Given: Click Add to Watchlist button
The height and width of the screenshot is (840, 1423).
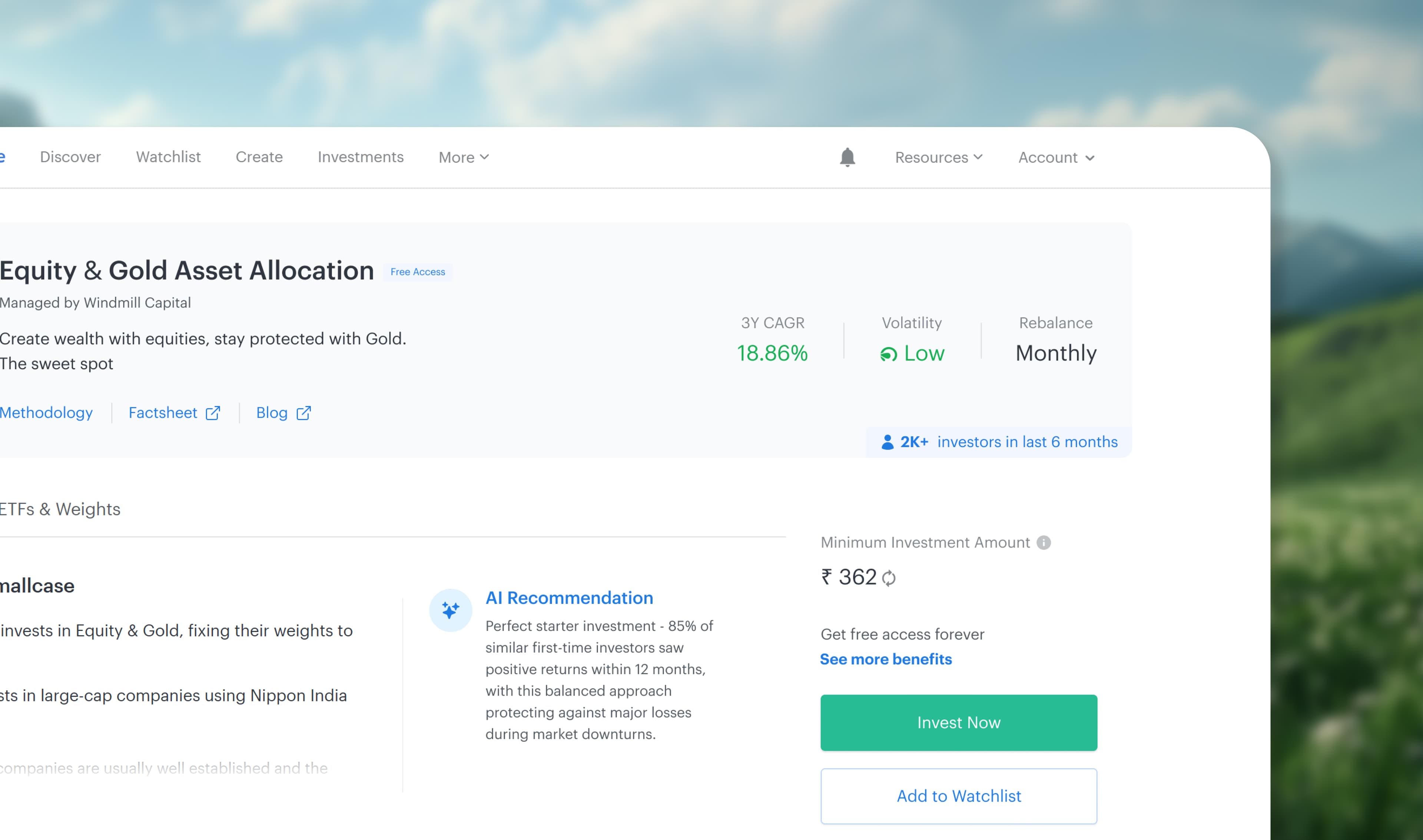Looking at the screenshot, I should [959, 796].
